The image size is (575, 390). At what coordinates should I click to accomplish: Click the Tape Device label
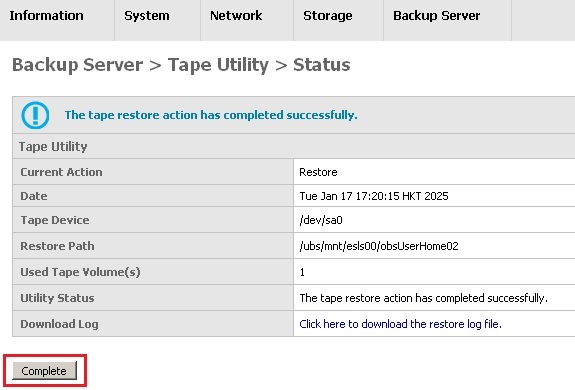point(55,220)
